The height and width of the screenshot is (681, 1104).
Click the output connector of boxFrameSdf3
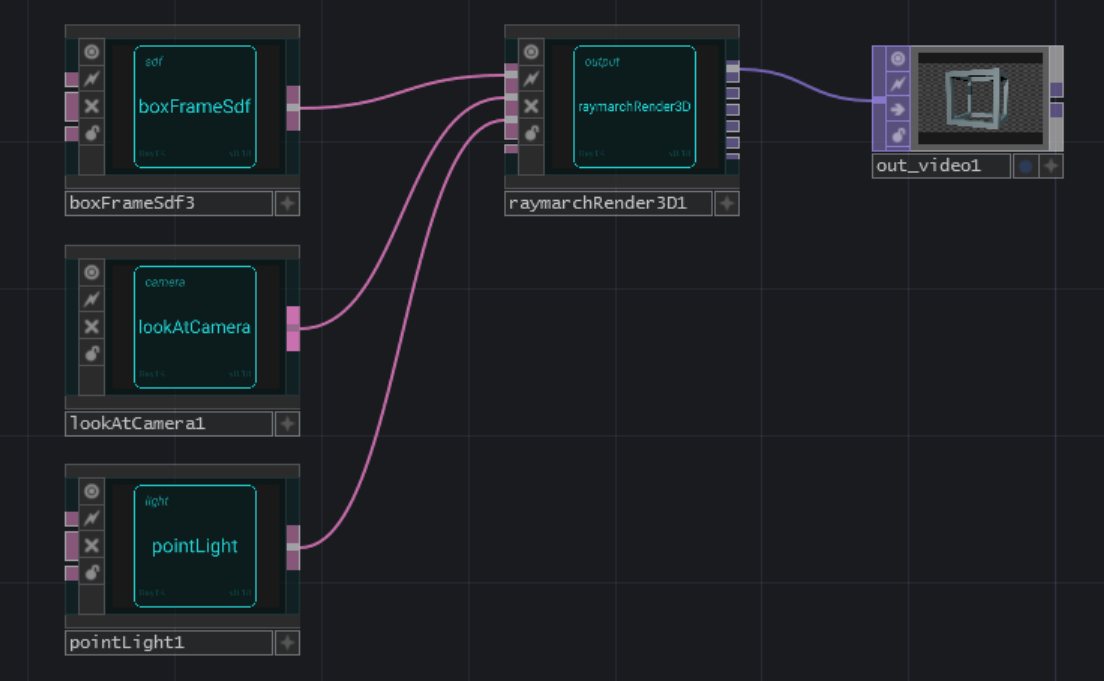[x=294, y=108]
